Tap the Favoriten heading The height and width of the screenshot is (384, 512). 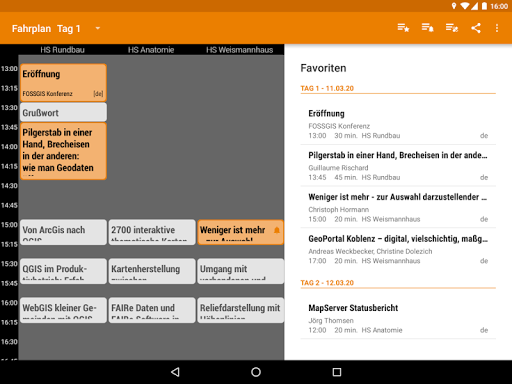(323, 68)
